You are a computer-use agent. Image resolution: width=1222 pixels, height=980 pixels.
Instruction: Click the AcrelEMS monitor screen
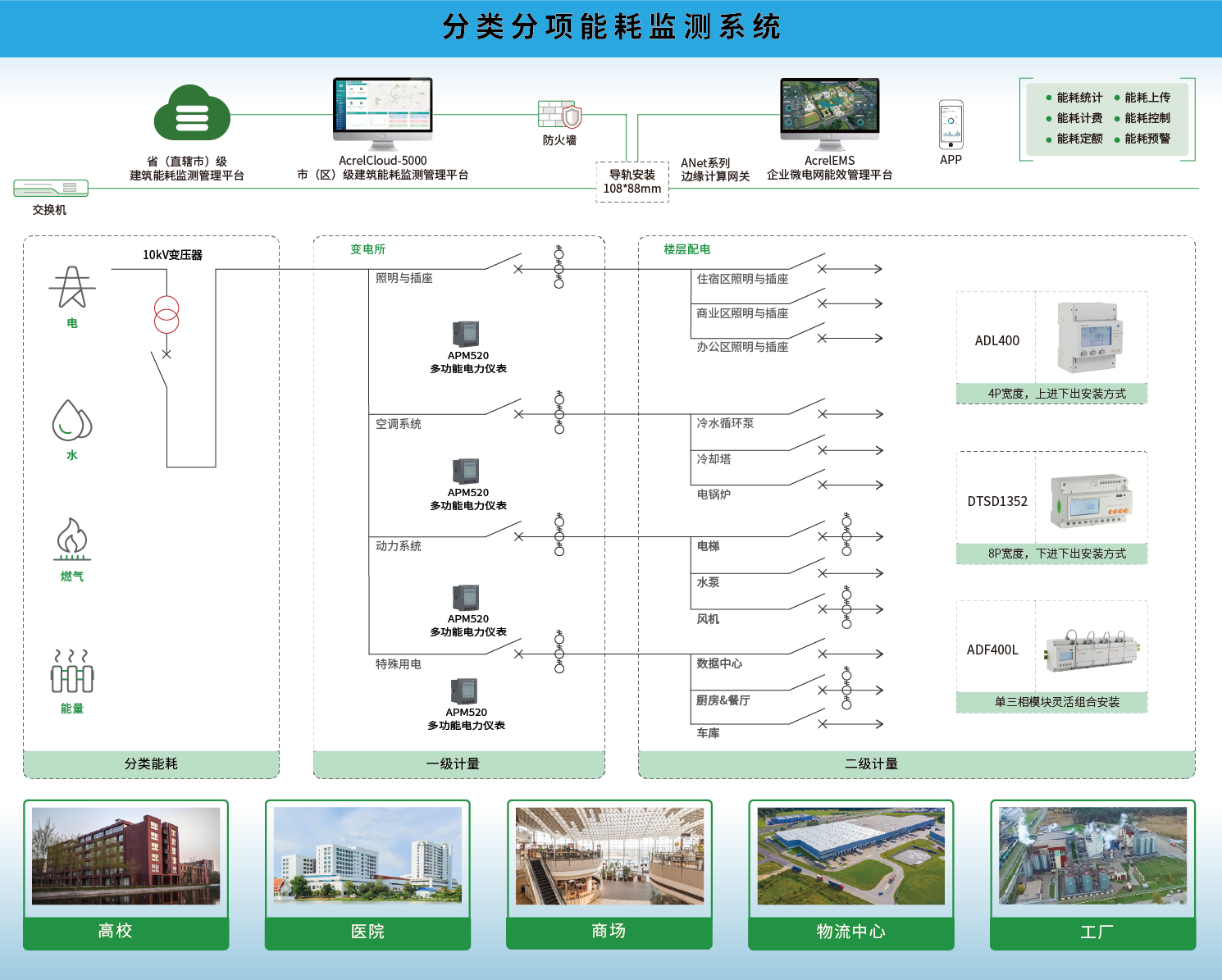tap(830, 105)
